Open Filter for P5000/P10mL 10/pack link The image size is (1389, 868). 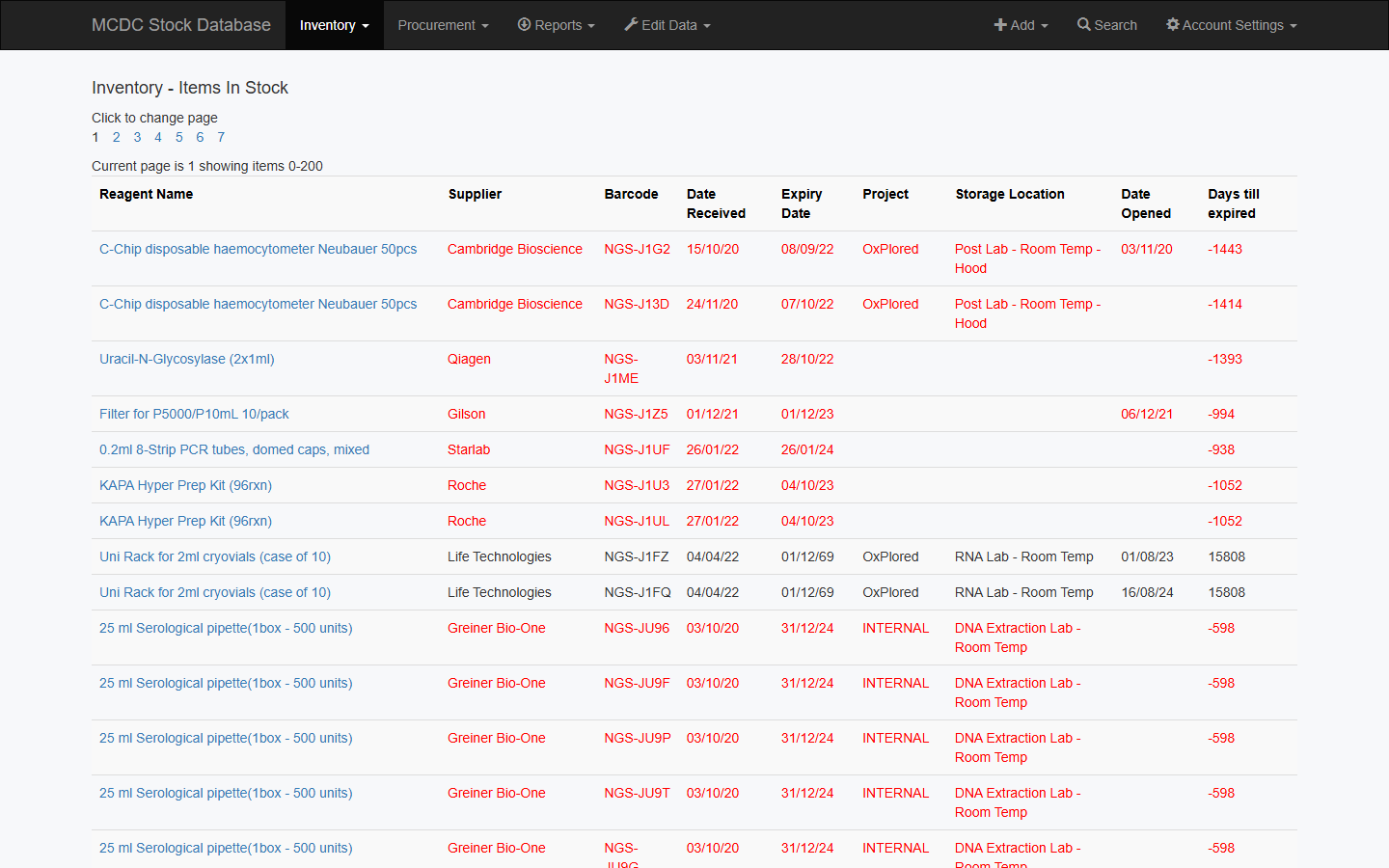[x=194, y=414]
